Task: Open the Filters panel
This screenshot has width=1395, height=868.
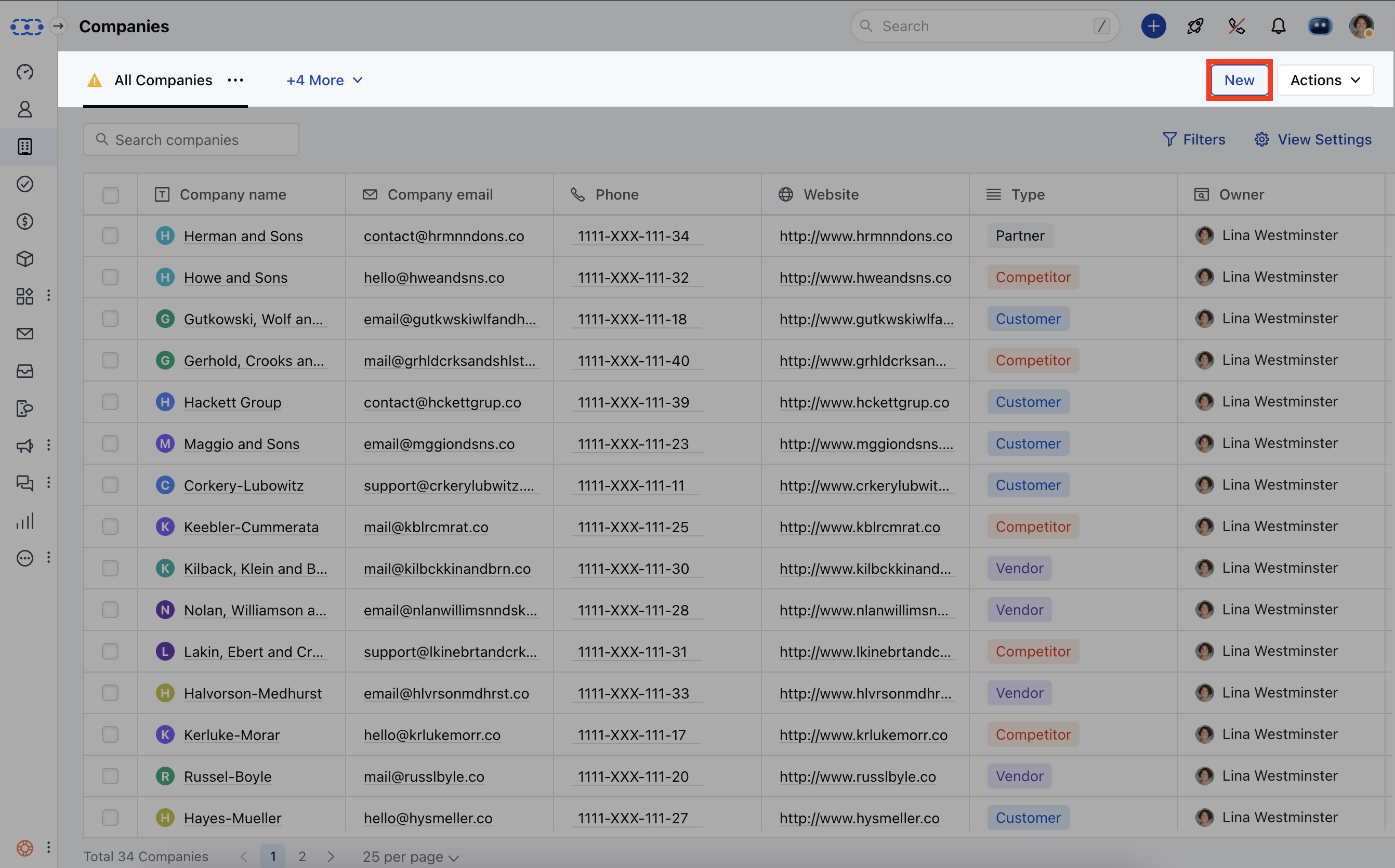Action: pyautogui.click(x=1194, y=139)
